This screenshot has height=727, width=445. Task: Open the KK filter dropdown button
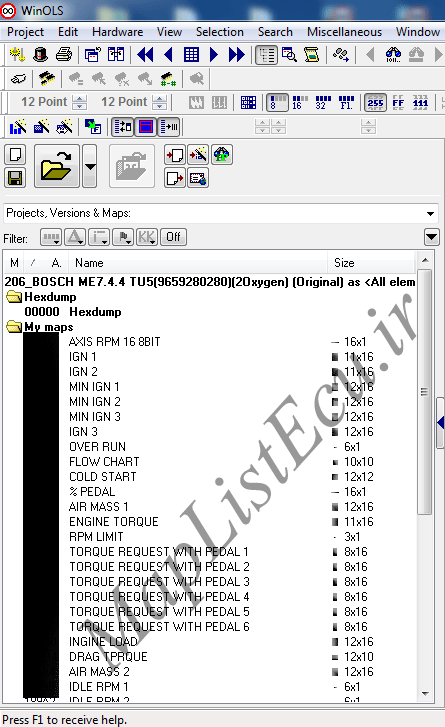146,237
